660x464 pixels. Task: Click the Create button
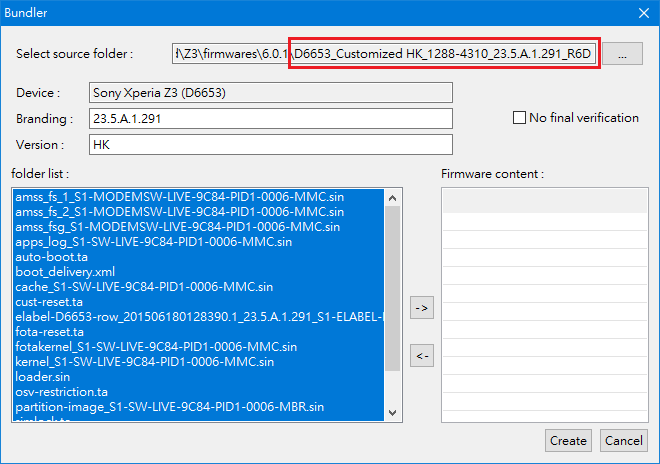tap(568, 440)
